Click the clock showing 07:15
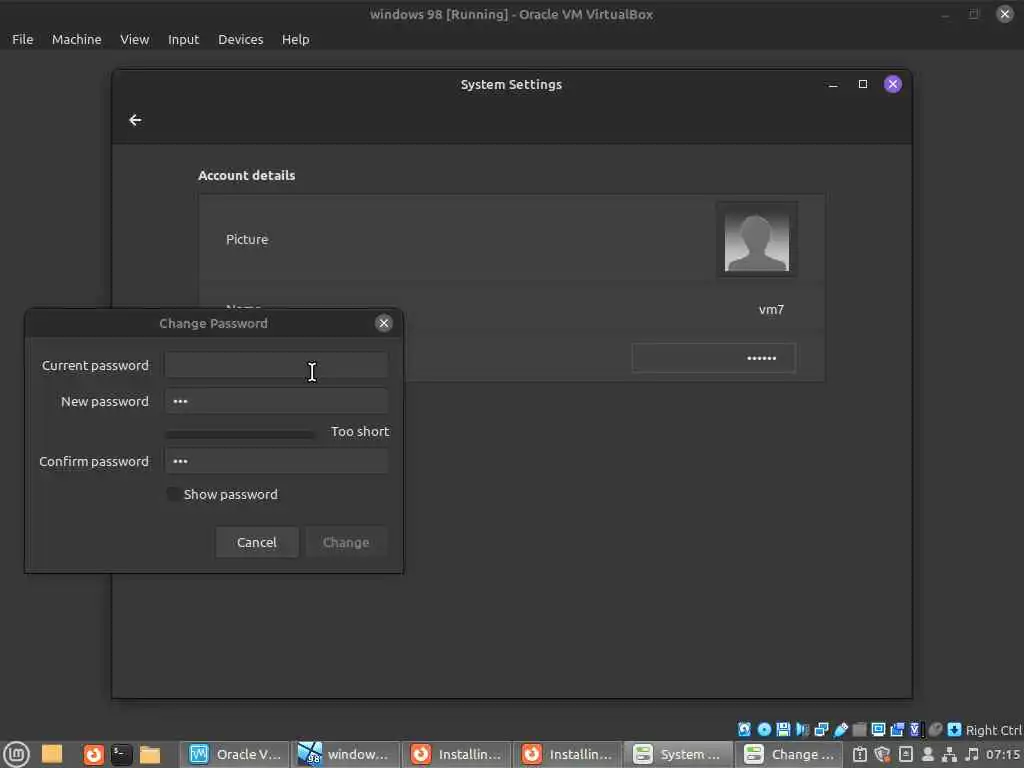 tap(1002, 754)
